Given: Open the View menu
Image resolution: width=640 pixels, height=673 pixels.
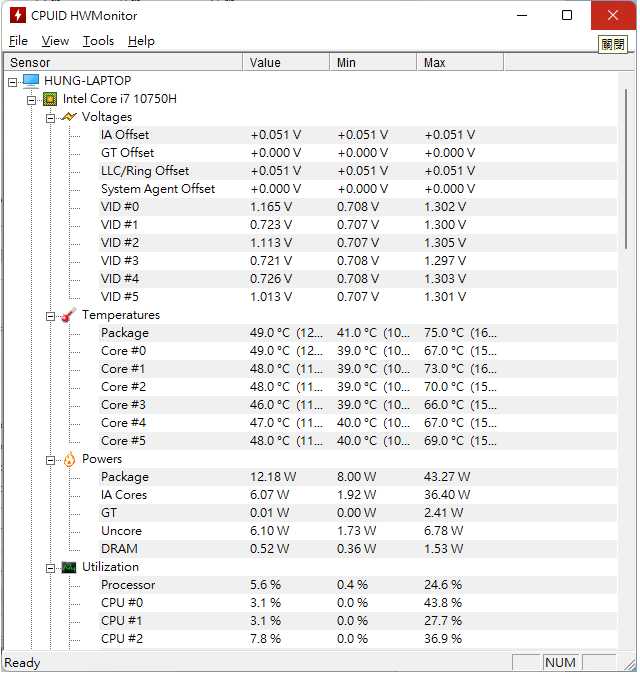Looking at the screenshot, I should coord(55,41).
